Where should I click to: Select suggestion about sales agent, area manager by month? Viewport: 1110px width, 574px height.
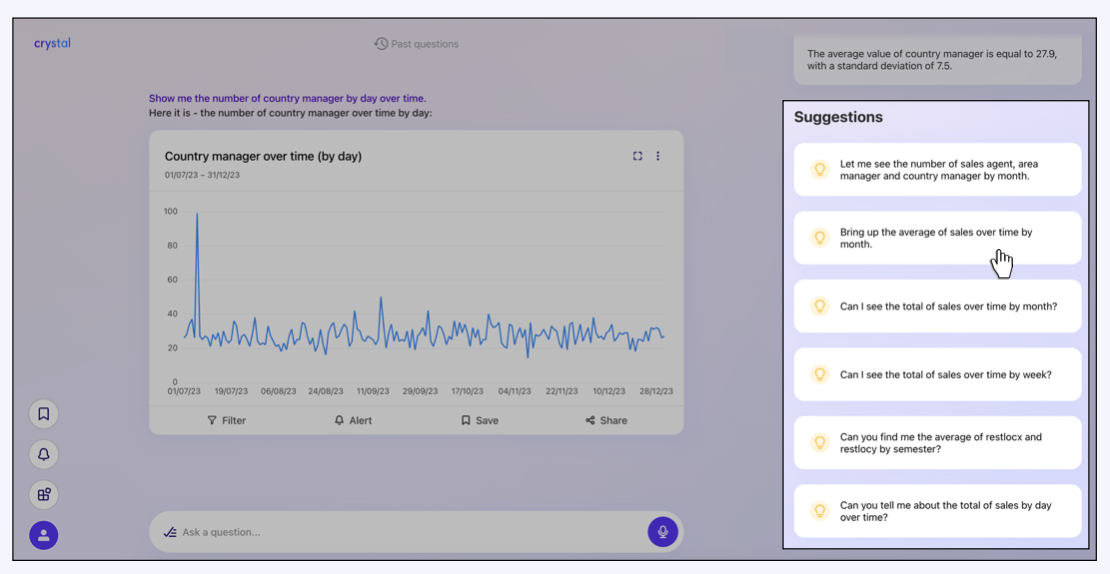pyautogui.click(x=937, y=170)
